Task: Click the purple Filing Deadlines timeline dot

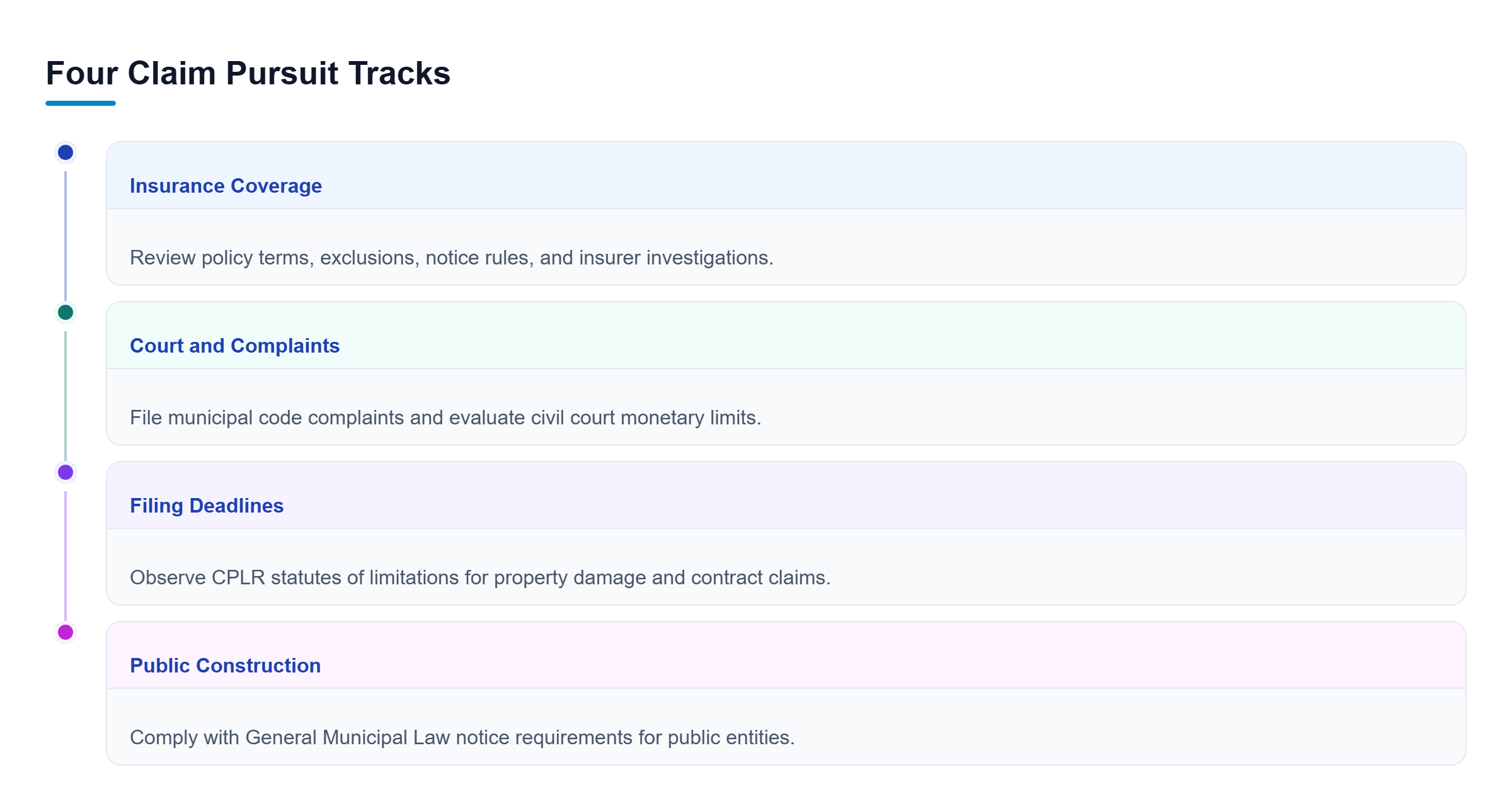Action: 66,472
